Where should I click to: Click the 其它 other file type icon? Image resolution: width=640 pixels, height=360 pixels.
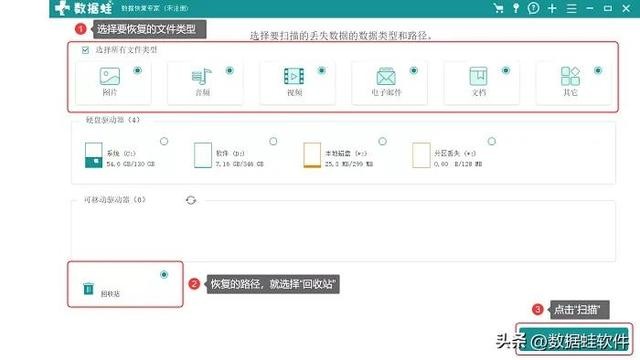click(570, 76)
